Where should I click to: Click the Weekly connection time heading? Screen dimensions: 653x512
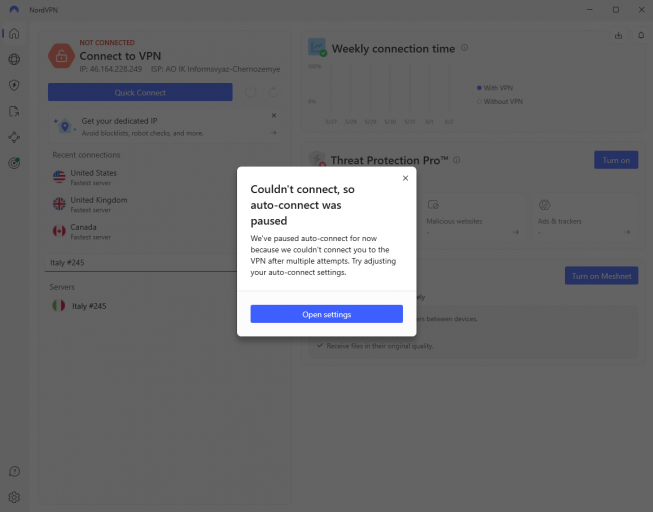point(393,49)
